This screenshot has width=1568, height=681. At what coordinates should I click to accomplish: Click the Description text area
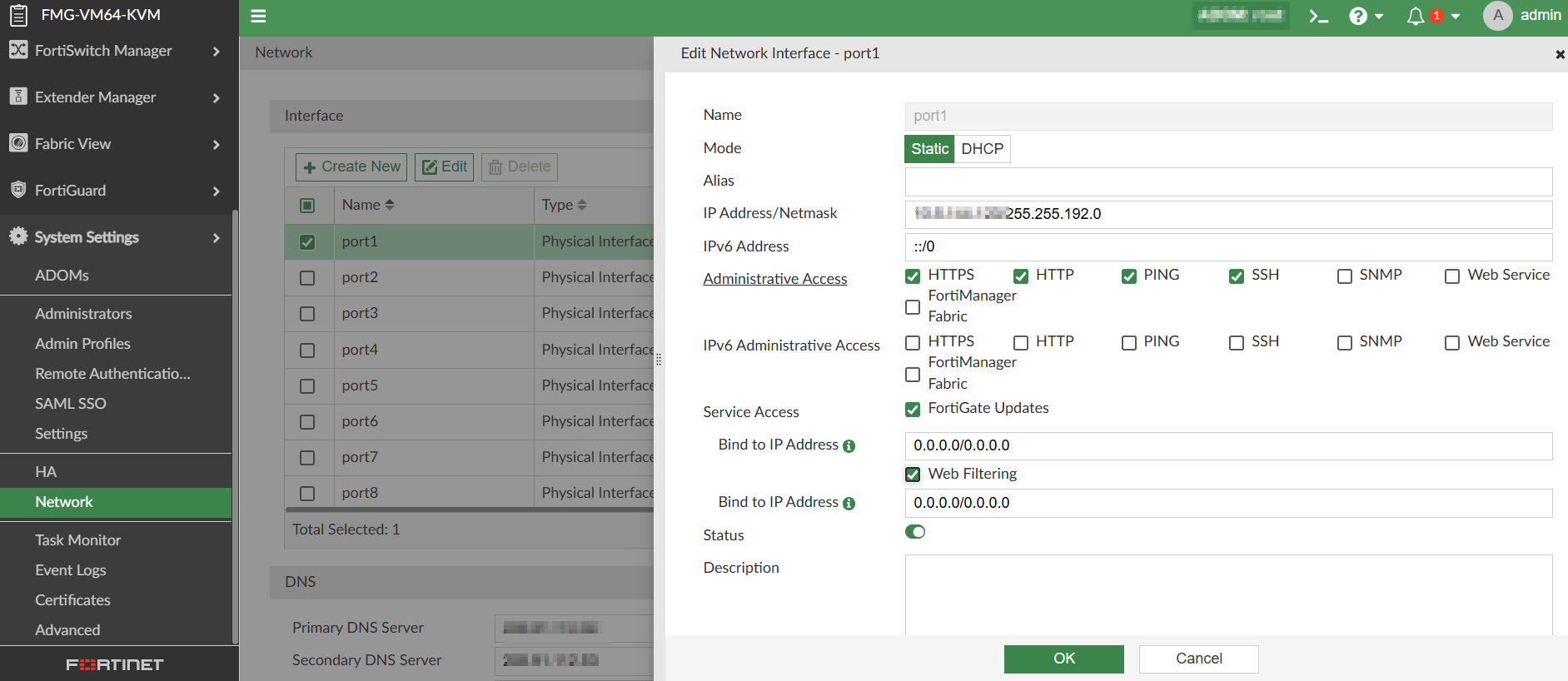1228,594
